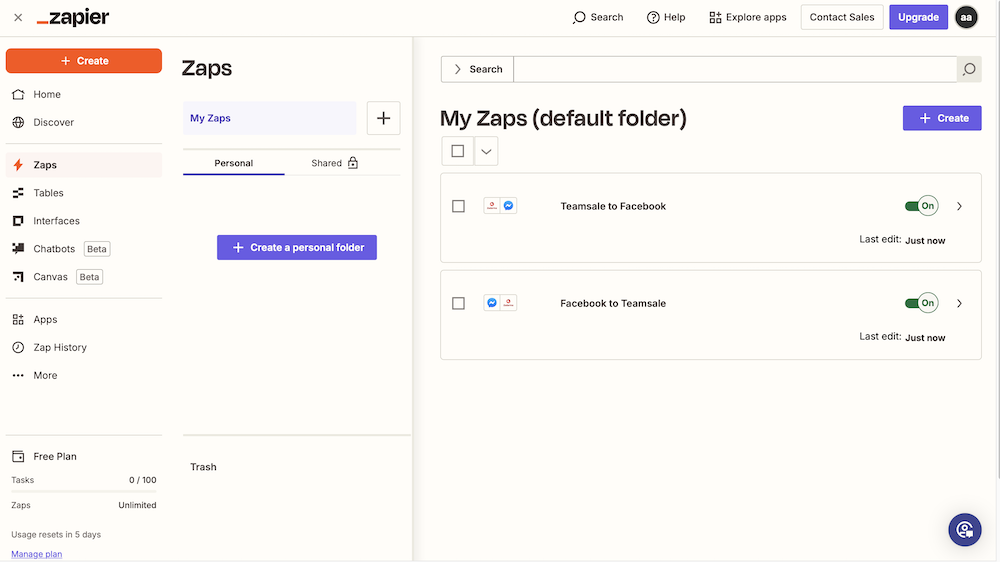Tick the Teamsale to Facebook checkbox
Image resolution: width=1000 pixels, height=562 pixels.
pyautogui.click(x=458, y=206)
